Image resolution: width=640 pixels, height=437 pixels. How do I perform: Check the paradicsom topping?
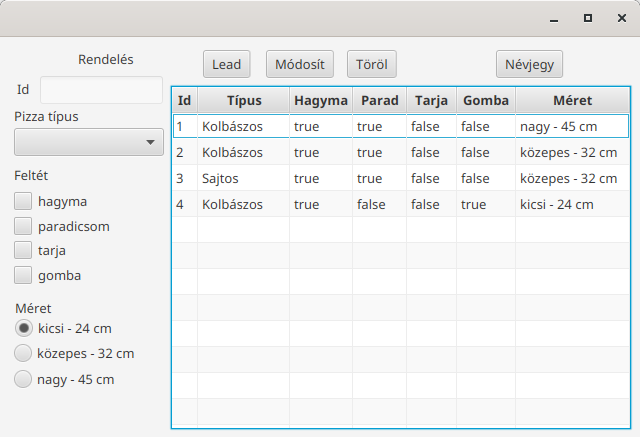[x=23, y=226]
